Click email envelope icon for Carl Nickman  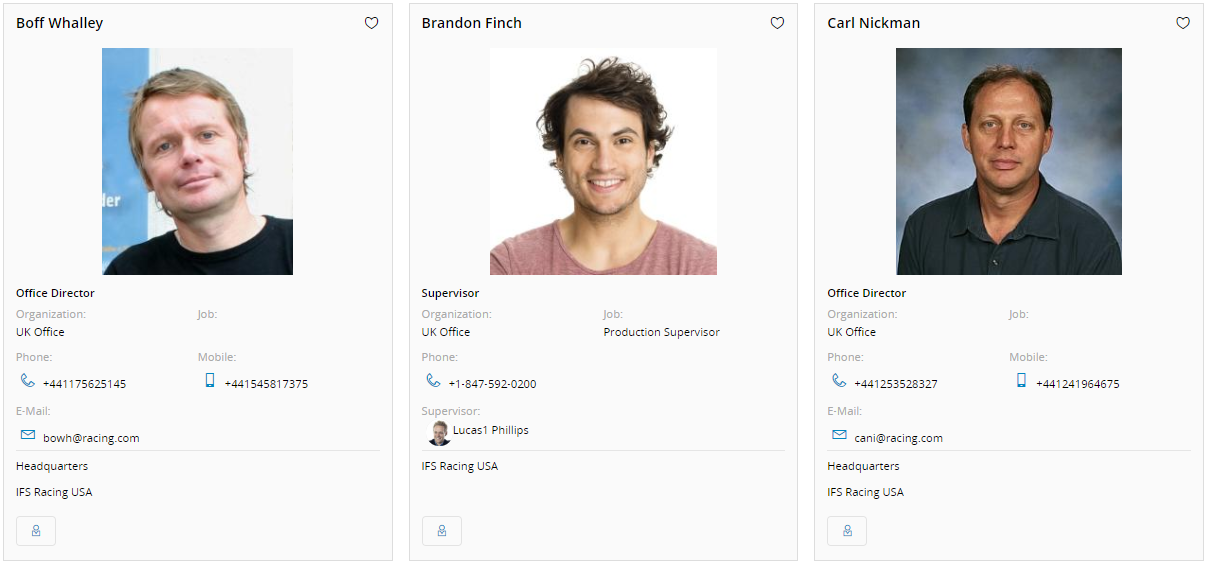(x=839, y=436)
